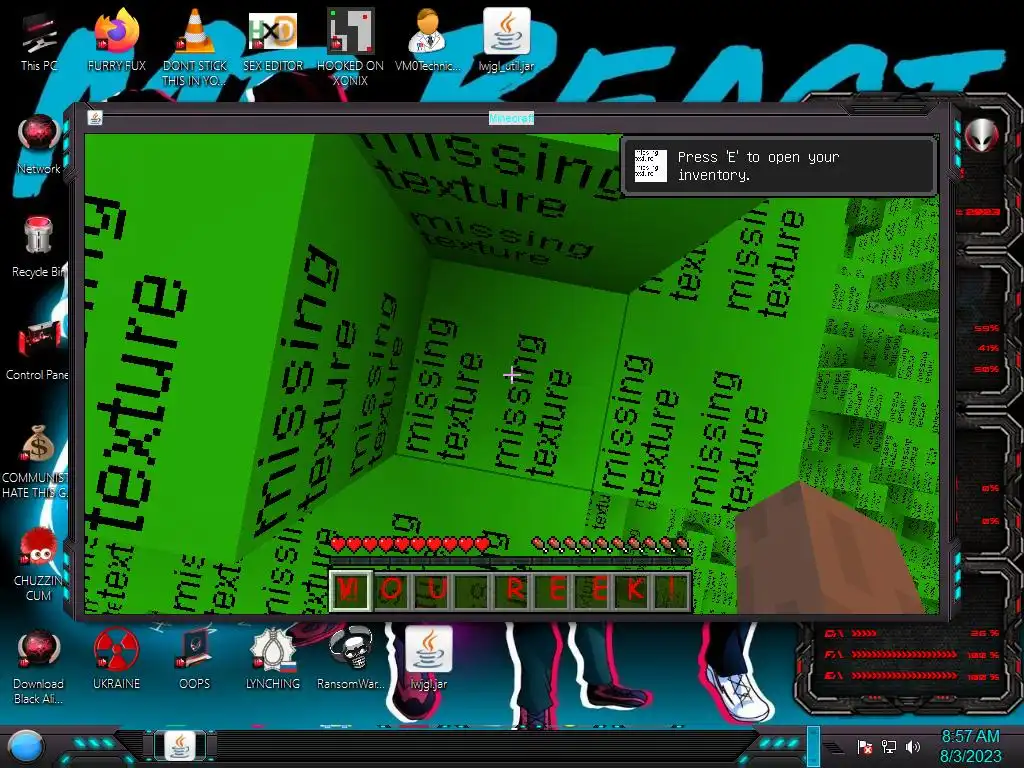Click the Java Minecraft taskbar button
Viewport: 1024px width, 768px height.
coord(180,746)
